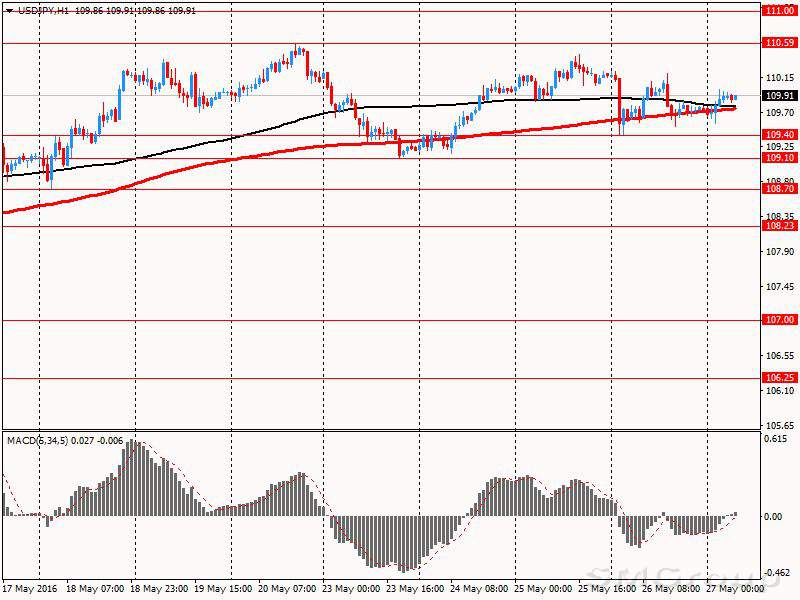800x600 pixels.
Task: Select the 108.70 red price label
Action: pos(779,189)
